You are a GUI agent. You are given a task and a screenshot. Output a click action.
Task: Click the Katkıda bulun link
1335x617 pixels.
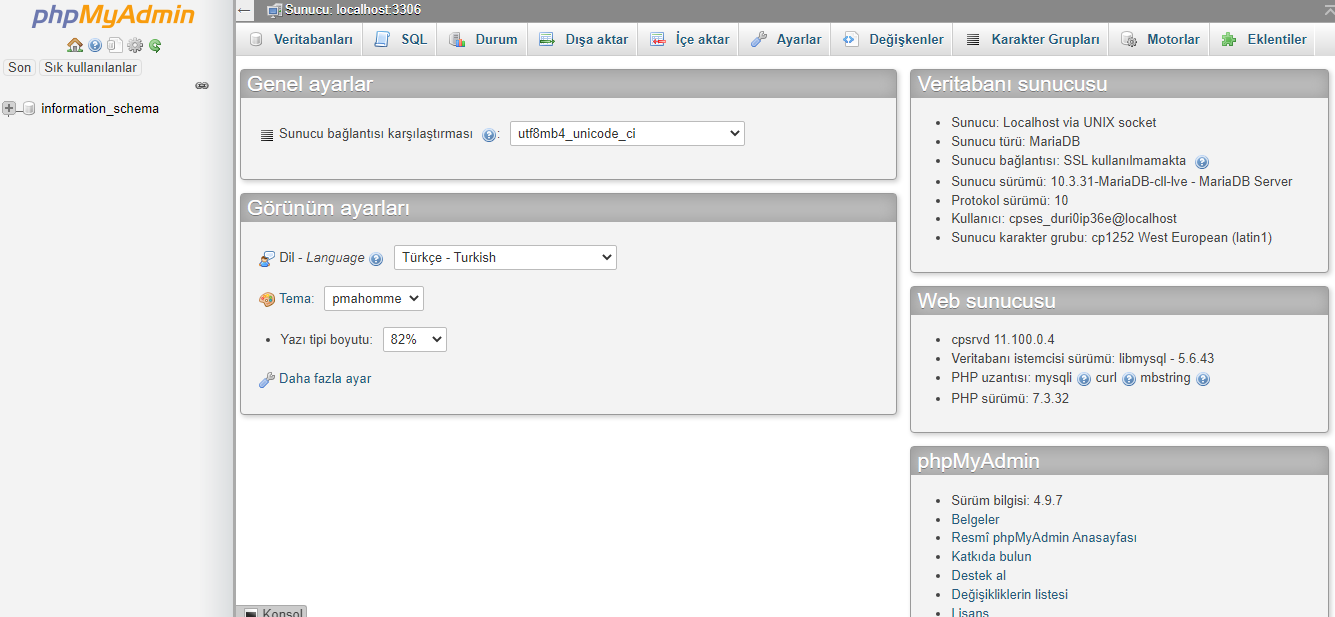[991, 556]
